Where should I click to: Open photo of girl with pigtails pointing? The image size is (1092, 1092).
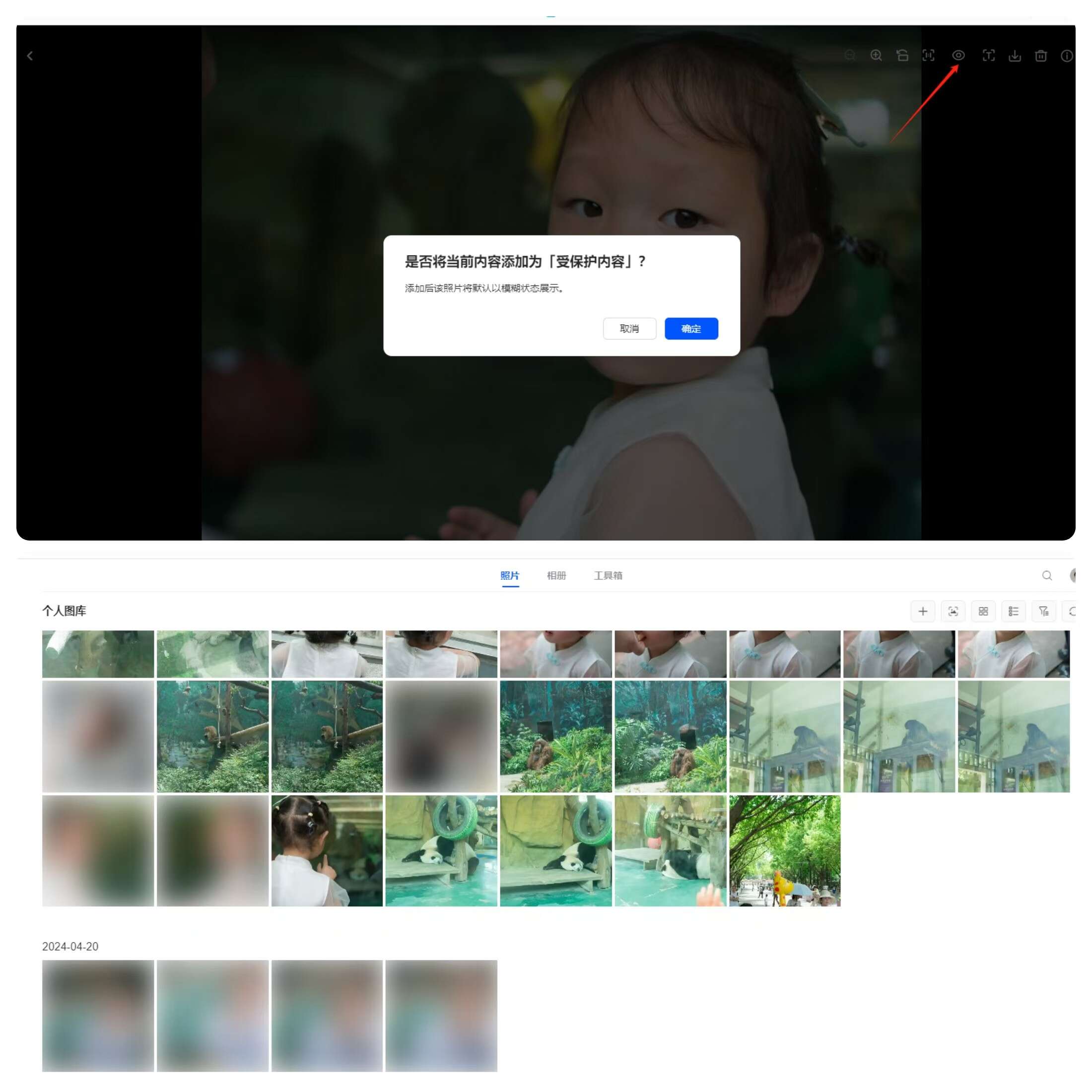[x=327, y=851]
